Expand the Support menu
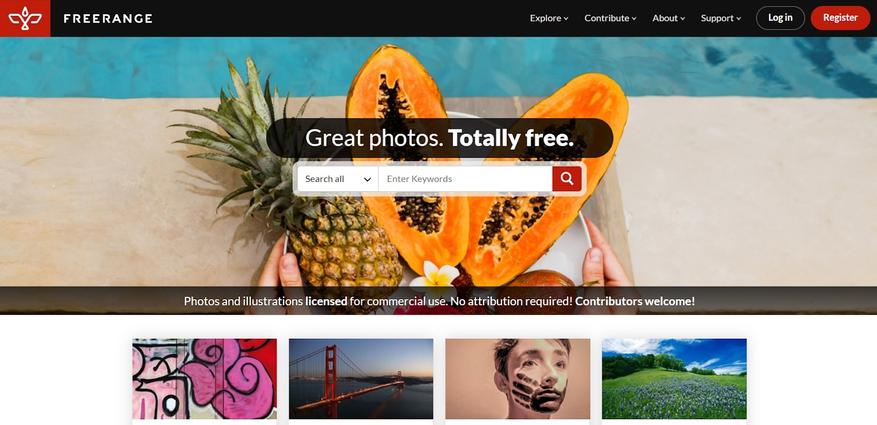 click(x=720, y=18)
